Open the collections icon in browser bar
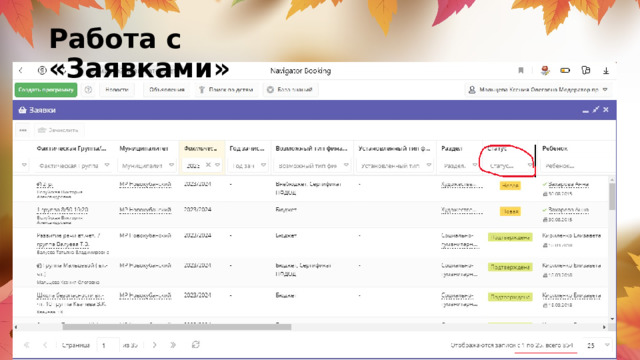The width and height of the screenshot is (640, 360). 586,70
